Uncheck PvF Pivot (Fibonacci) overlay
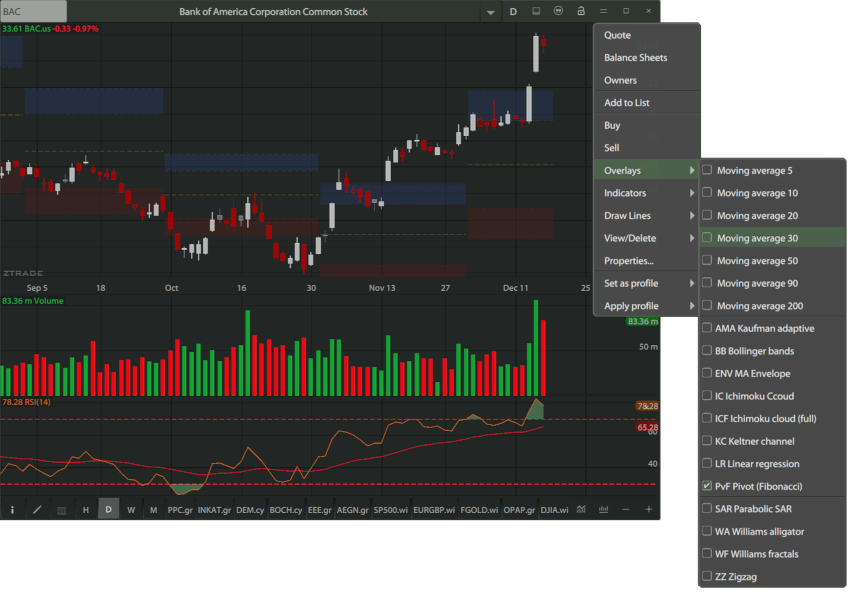868x600 pixels. (x=708, y=486)
